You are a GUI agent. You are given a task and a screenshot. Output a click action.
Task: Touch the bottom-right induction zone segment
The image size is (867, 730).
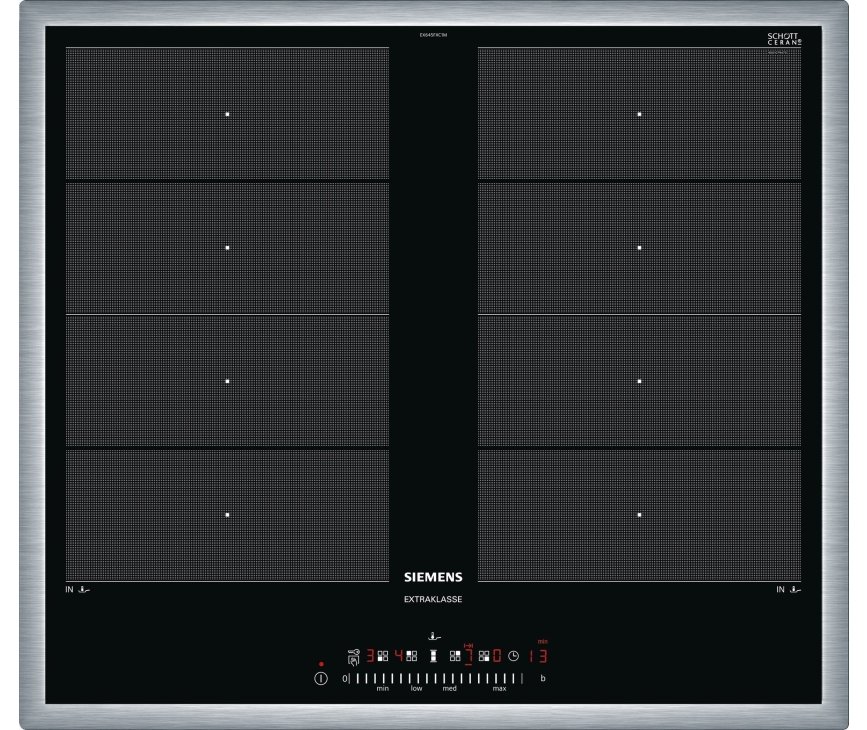(x=639, y=515)
